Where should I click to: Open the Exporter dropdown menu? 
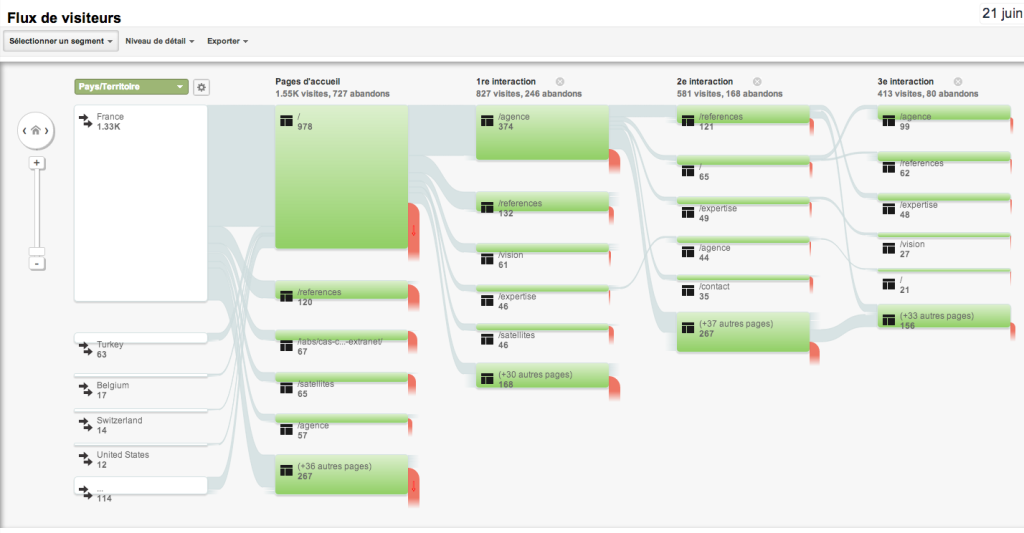[x=227, y=41]
